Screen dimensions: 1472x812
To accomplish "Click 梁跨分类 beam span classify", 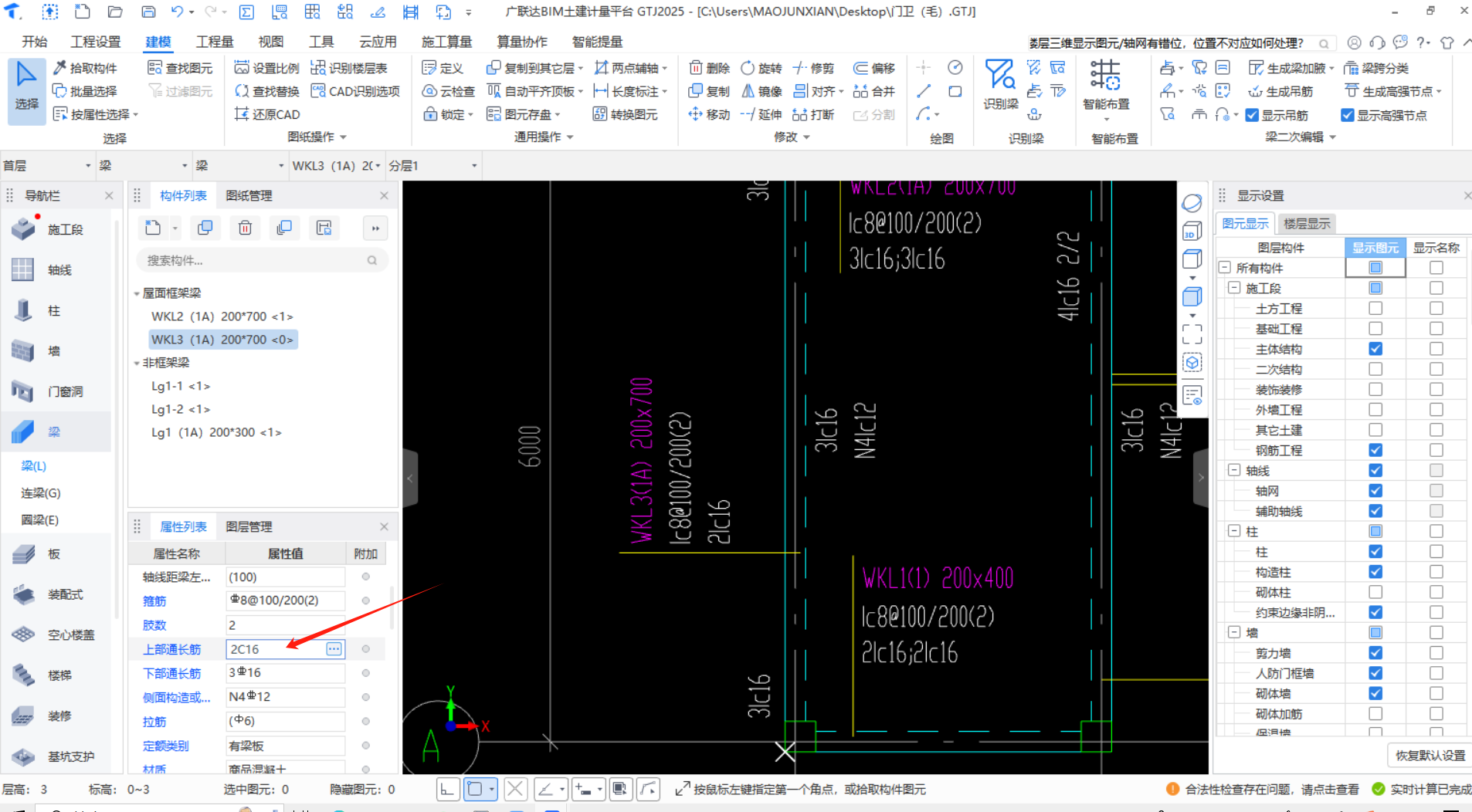I will 1377,68.
